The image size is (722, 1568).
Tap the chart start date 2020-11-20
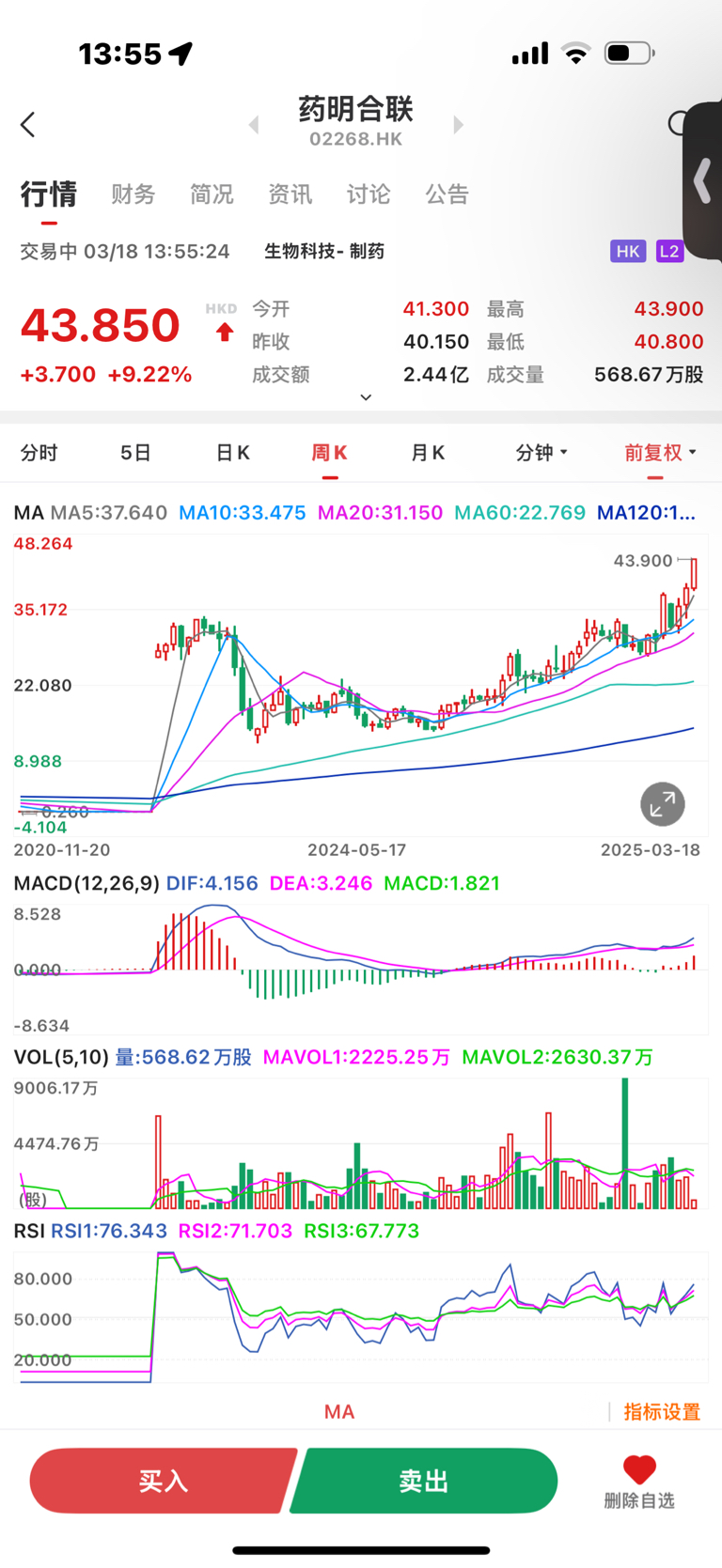(62, 849)
